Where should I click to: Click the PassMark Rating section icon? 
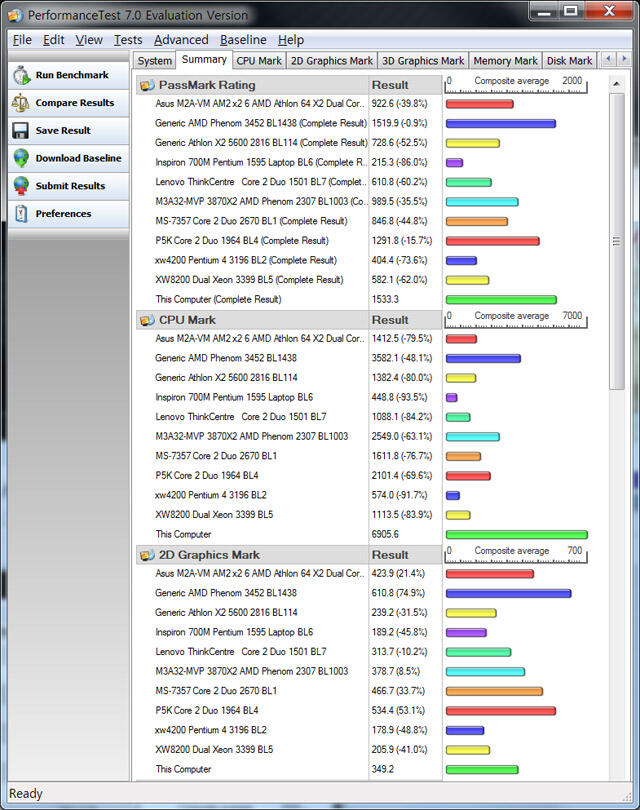[x=147, y=85]
